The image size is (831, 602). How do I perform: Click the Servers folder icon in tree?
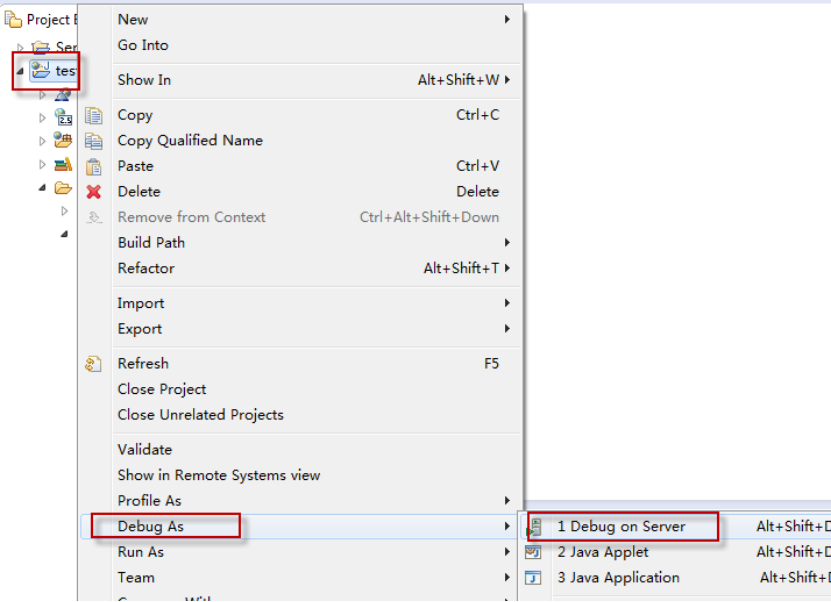tap(41, 47)
